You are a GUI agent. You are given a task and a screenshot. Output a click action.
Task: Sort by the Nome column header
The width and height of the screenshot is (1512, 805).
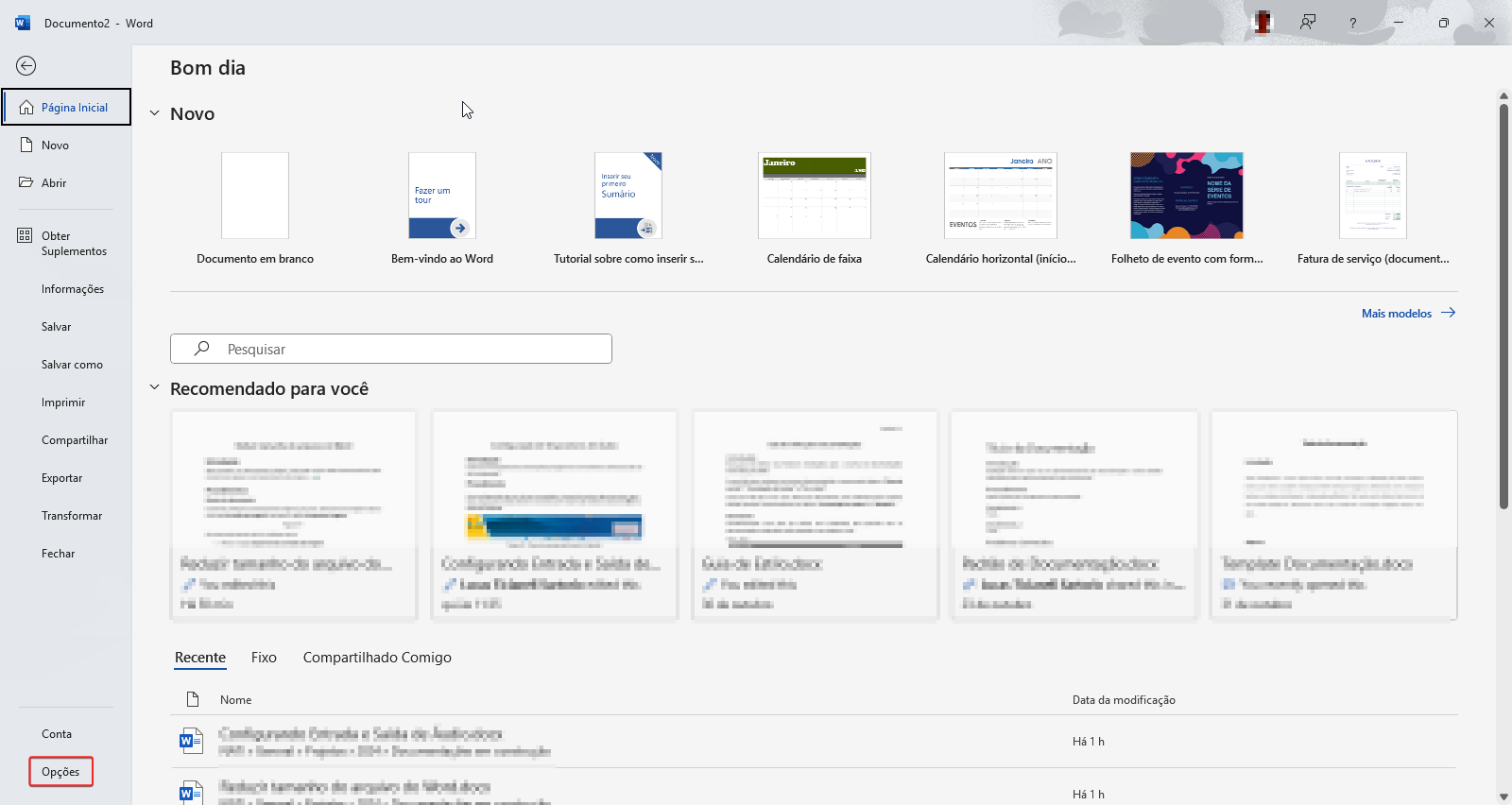coord(236,700)
